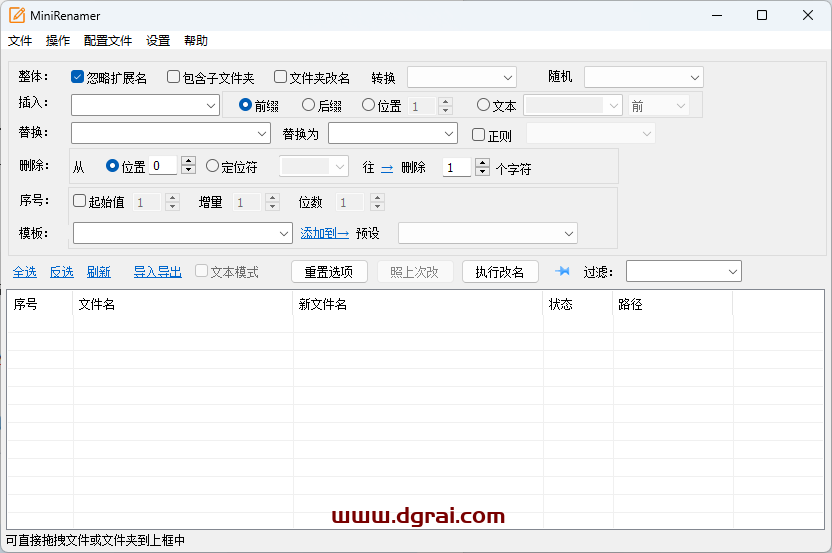Decrease the 删除 位置 spinner value

pyautogui.click(x=188, y=170)
